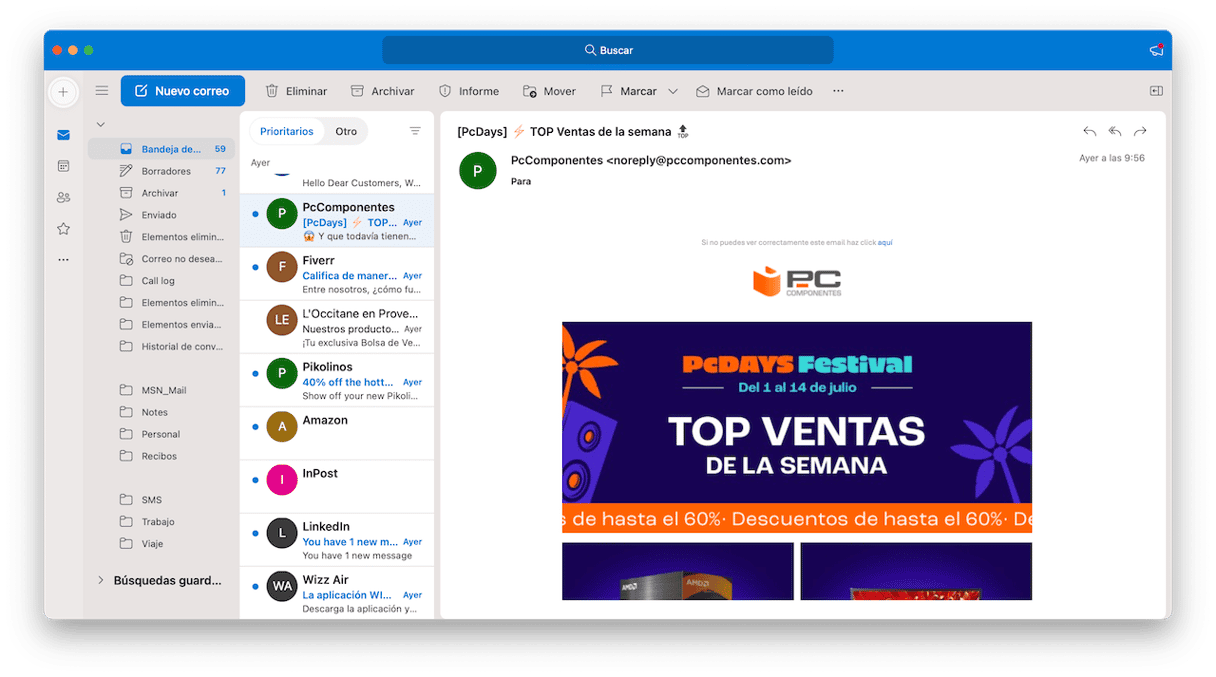This screenshot has width=1216, height=677.
Task: Open the Correo no deseado folder
Action: [161, 259]
